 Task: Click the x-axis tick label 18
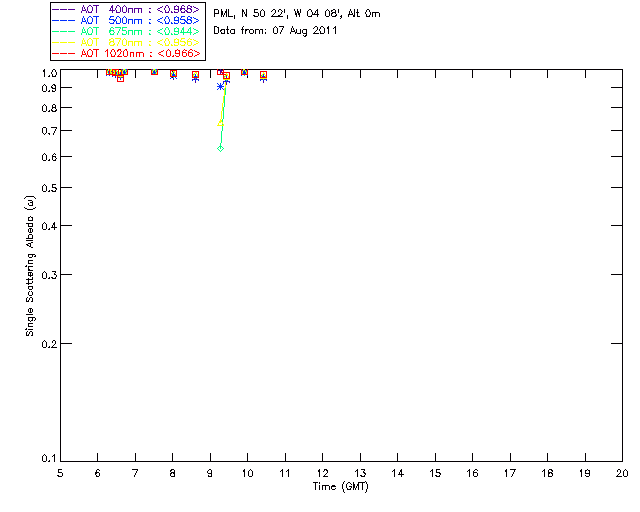[548, 473]
